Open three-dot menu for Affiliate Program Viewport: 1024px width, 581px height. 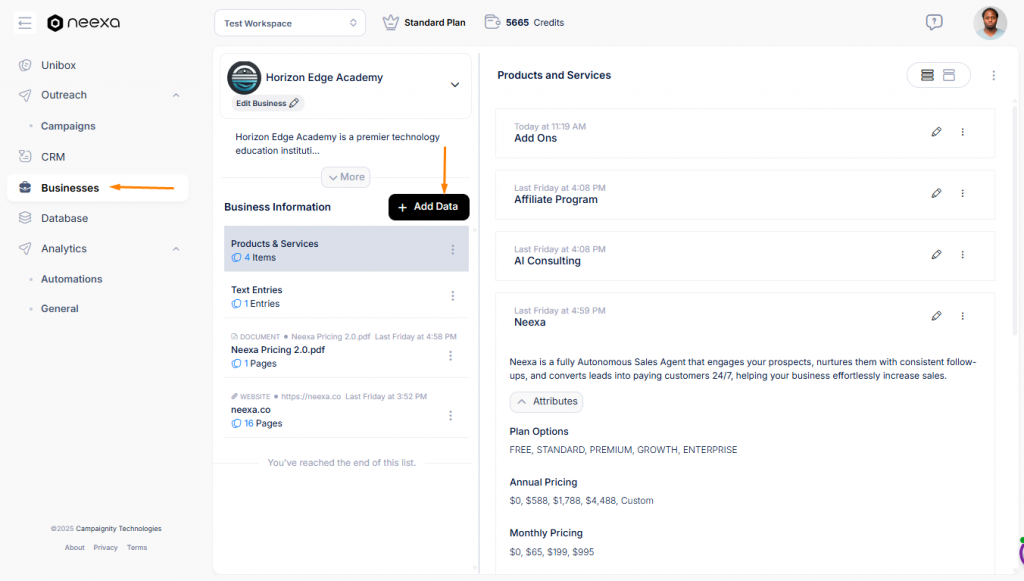(x=963, y=194)
